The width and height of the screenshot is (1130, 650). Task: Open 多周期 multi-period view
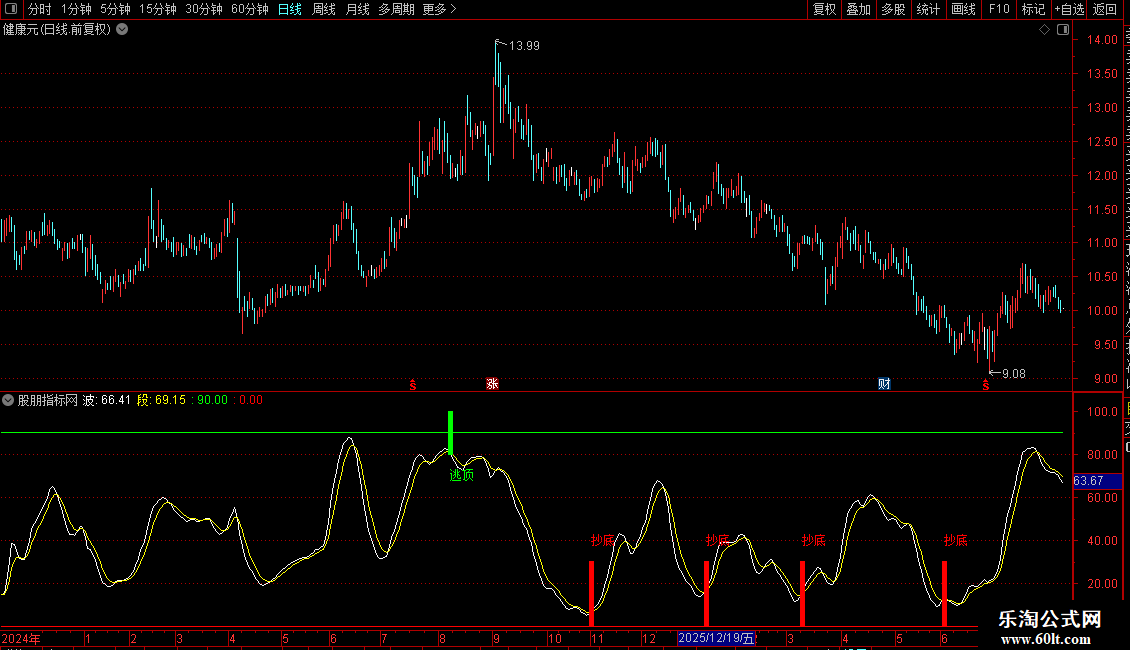coord(396,9)
